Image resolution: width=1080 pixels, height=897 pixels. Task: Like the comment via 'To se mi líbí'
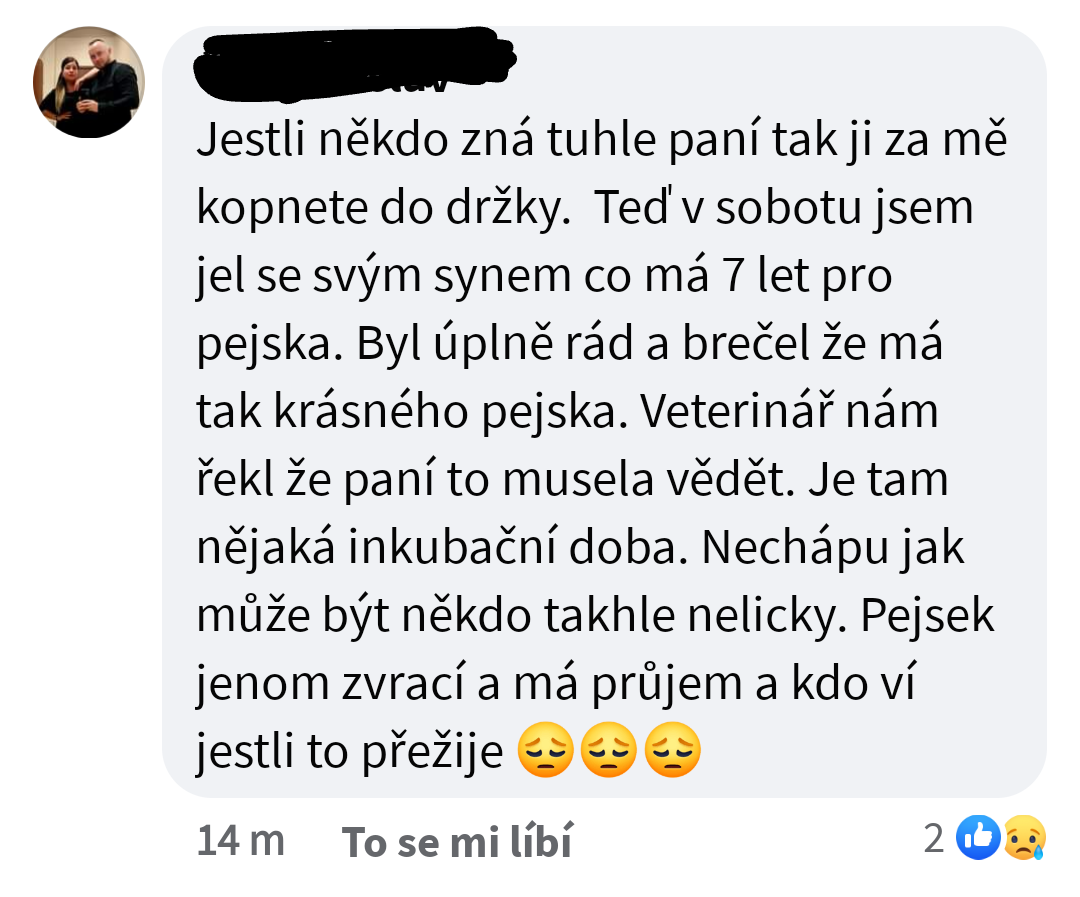click(457, 841)
